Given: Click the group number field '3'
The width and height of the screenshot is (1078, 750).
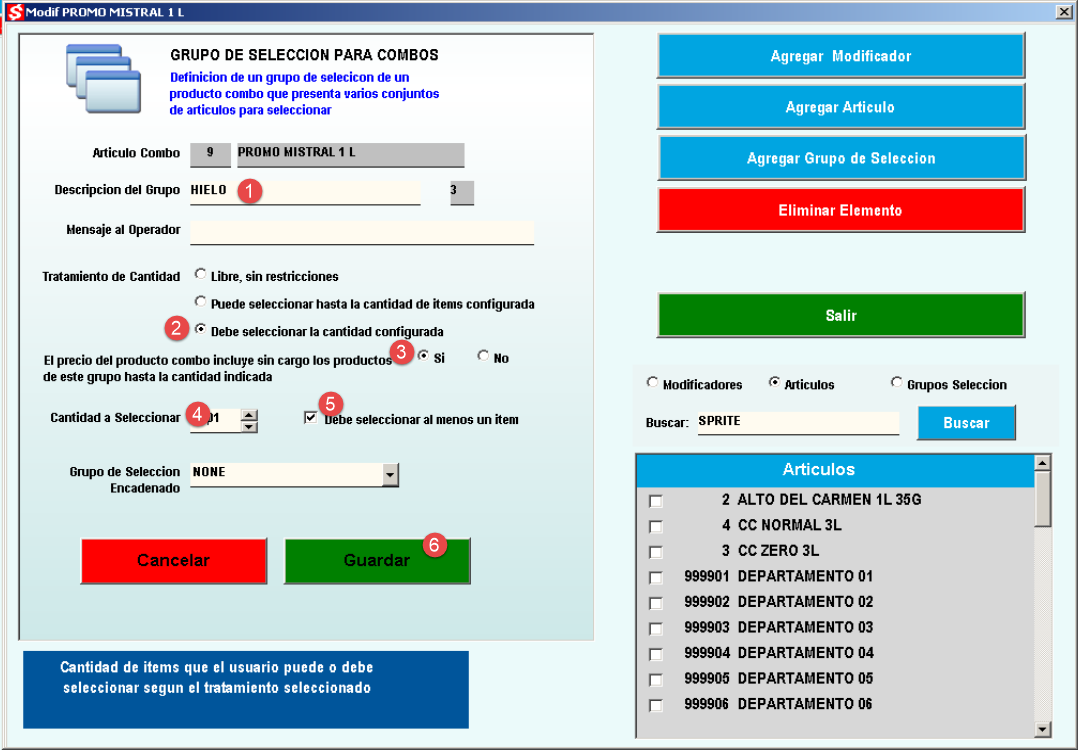Looking at the screenshot, I should pyautogui.click(x=461, y=192).
